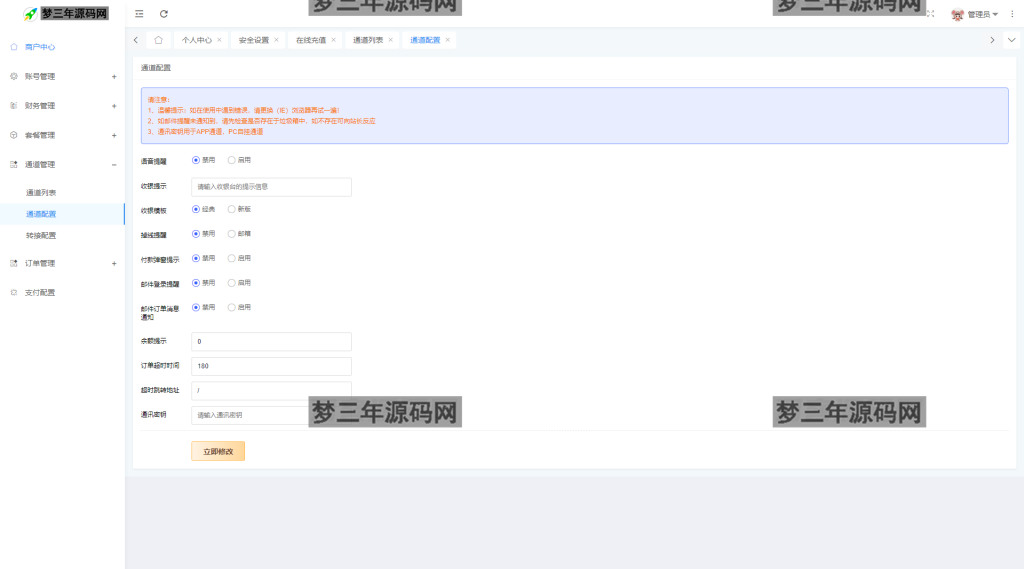1024x569 pixels.
Task: Expand 财务管理 with its plus sign
Action: tap(114, 106)
